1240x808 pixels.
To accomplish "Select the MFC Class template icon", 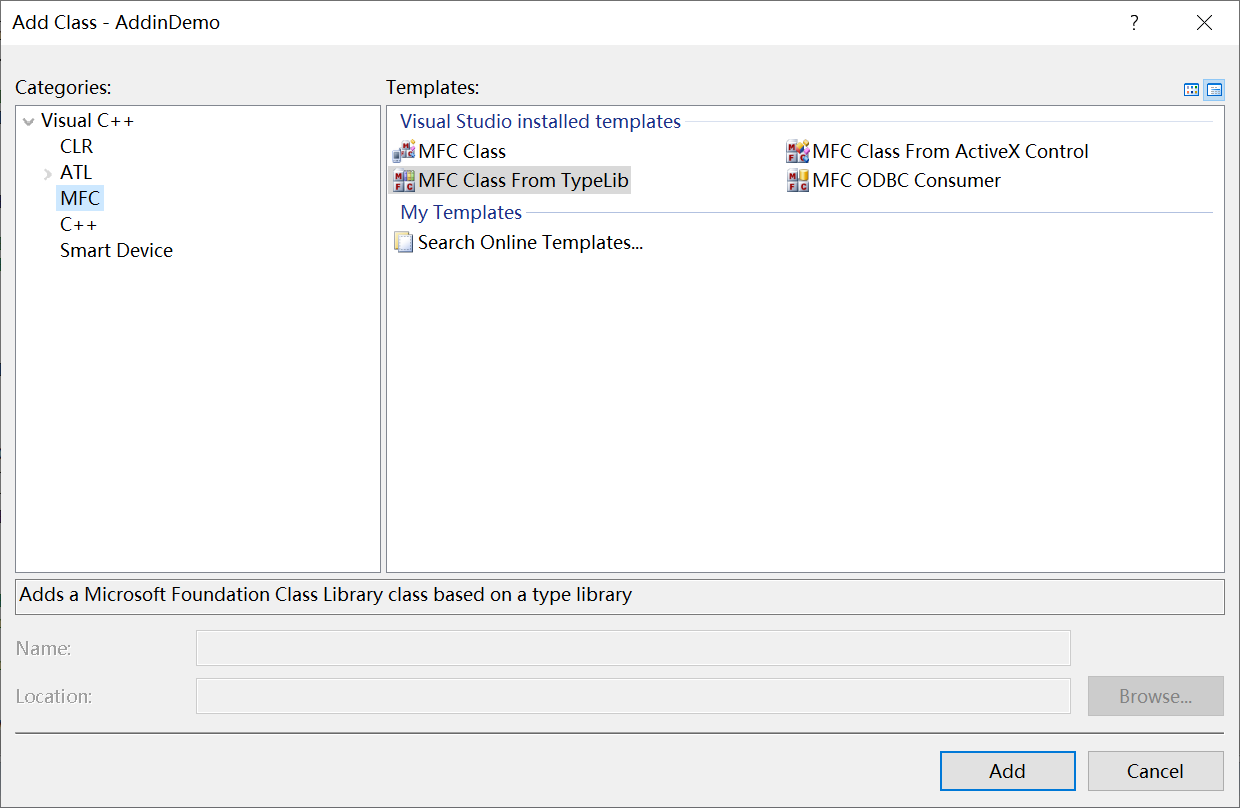I will [404, 152].
